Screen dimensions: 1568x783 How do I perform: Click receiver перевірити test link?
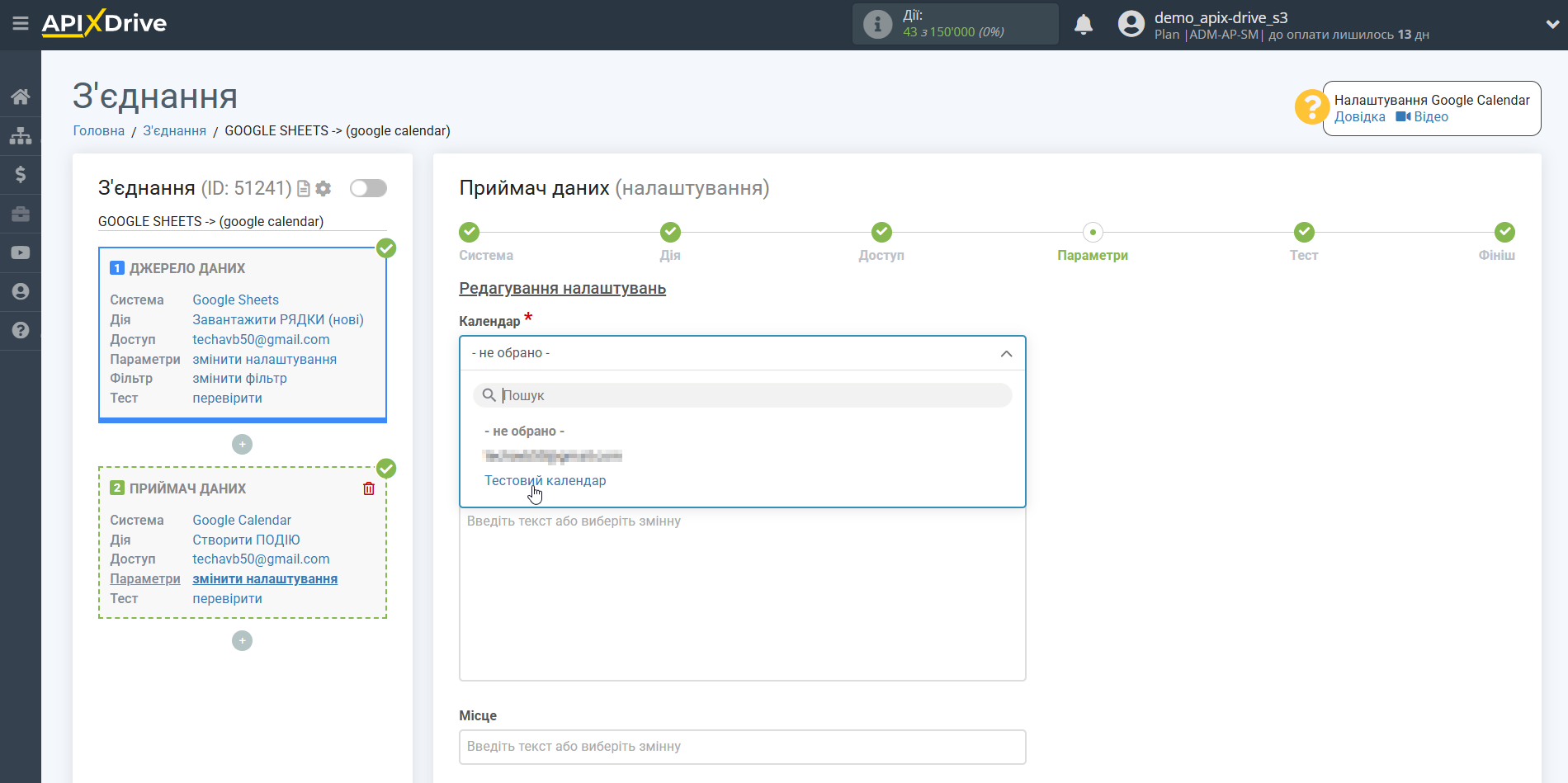tap(227, 599)
